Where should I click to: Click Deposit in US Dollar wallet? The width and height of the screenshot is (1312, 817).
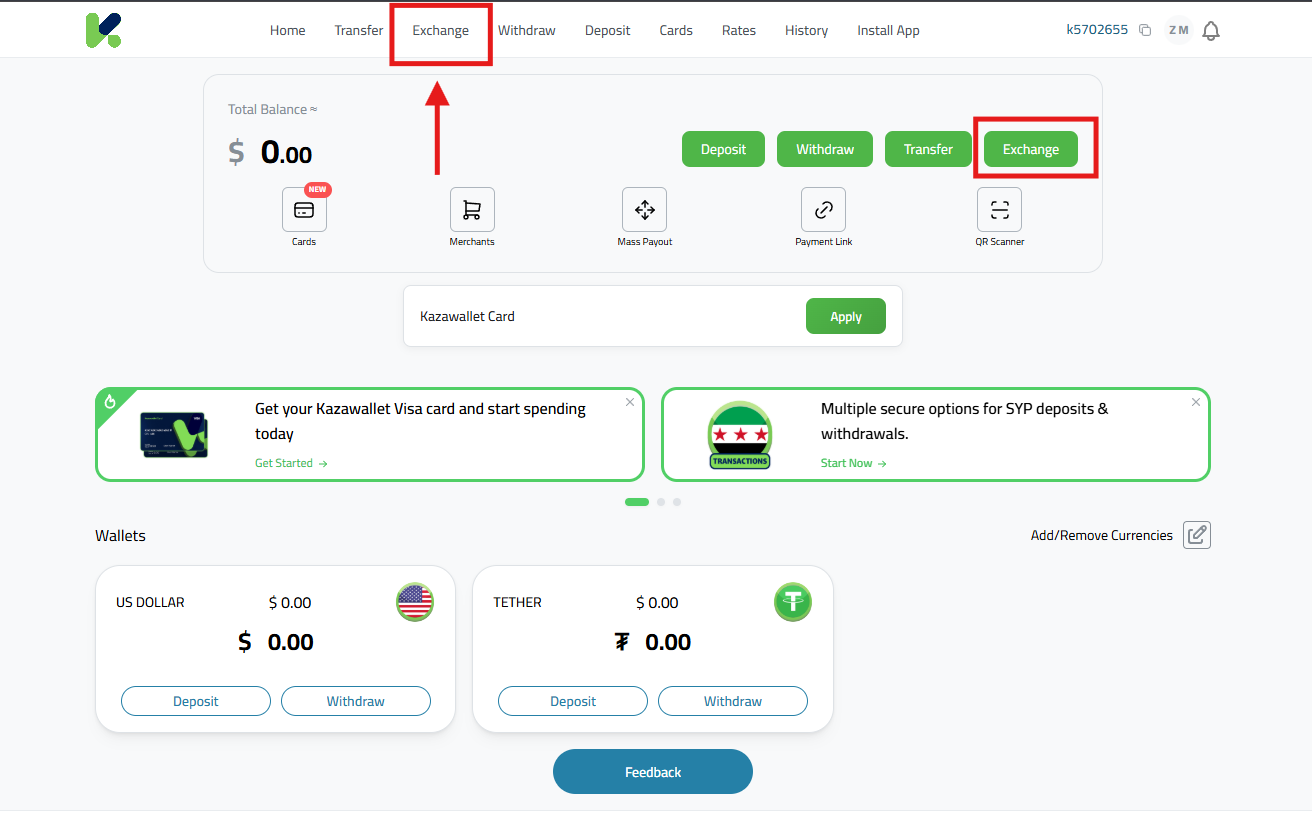point(196,701)
